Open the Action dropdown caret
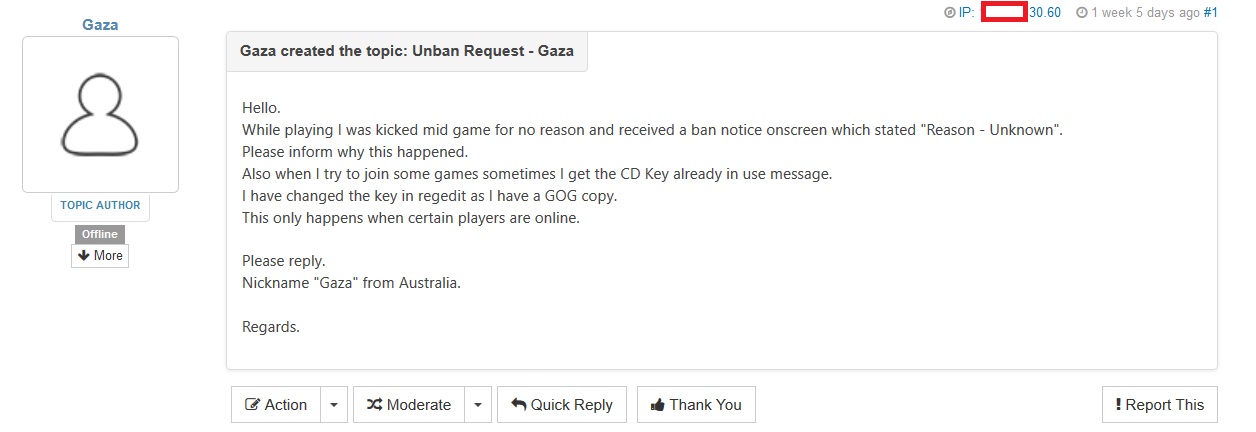The height and width of the screenshot is (432, 1256). (334, 405)
